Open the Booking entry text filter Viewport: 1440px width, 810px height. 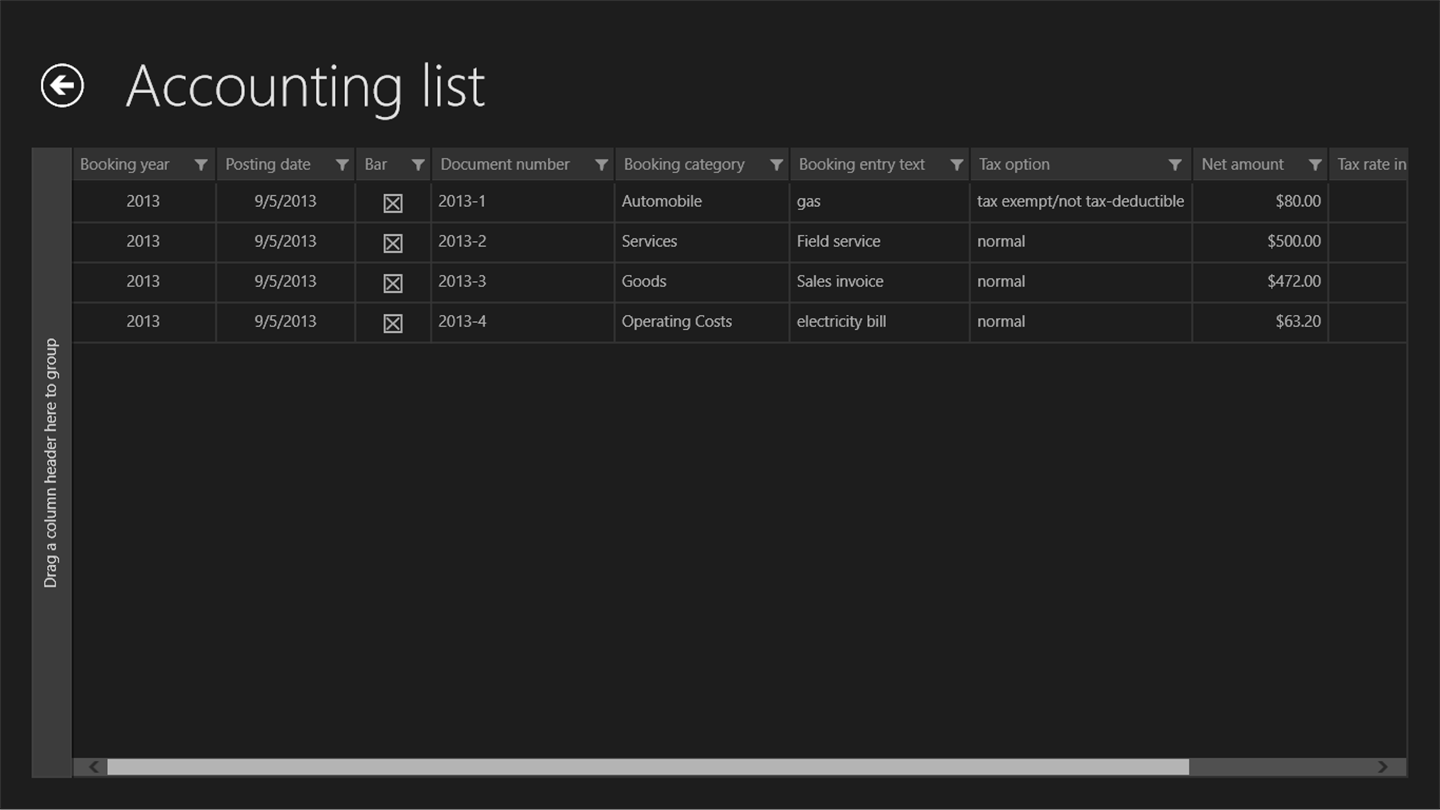coord(956,165)
